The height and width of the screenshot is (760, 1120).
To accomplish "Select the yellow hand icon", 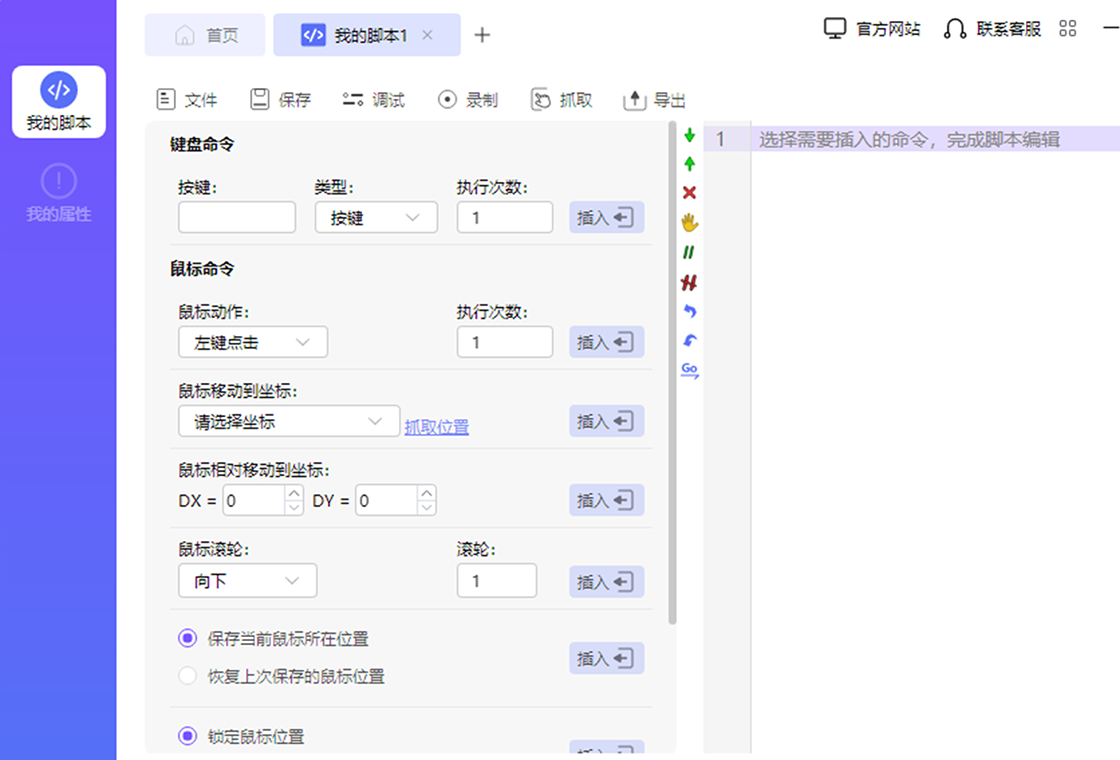I will click(689, 223).
